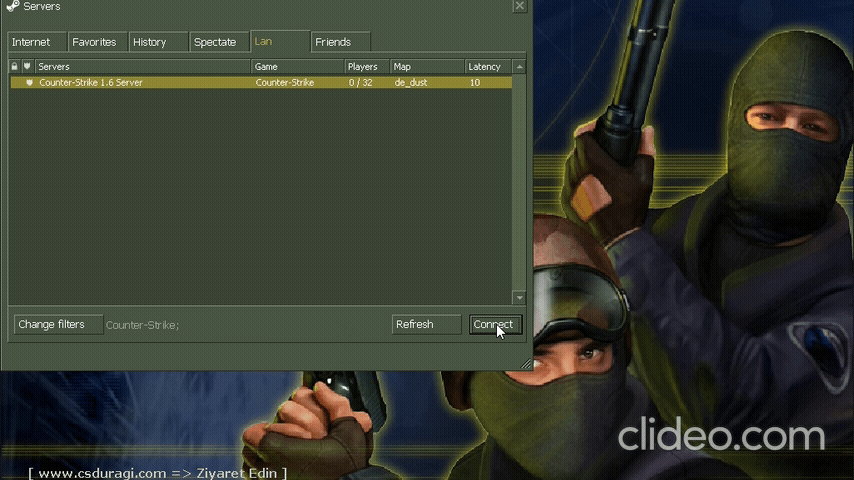Image resolution: width=854 pixels, height=480 pixels.
Task: Click scrollbar up arrow in server list
Action: [519, 66]
